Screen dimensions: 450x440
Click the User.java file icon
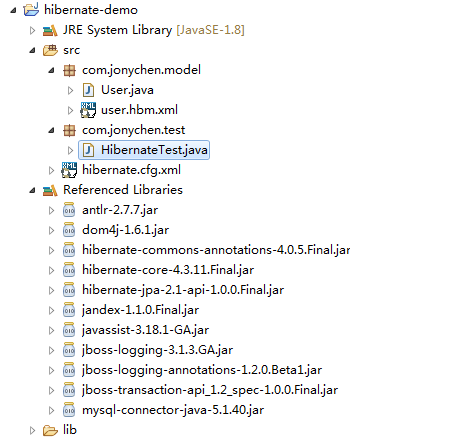tap(88, 90)
